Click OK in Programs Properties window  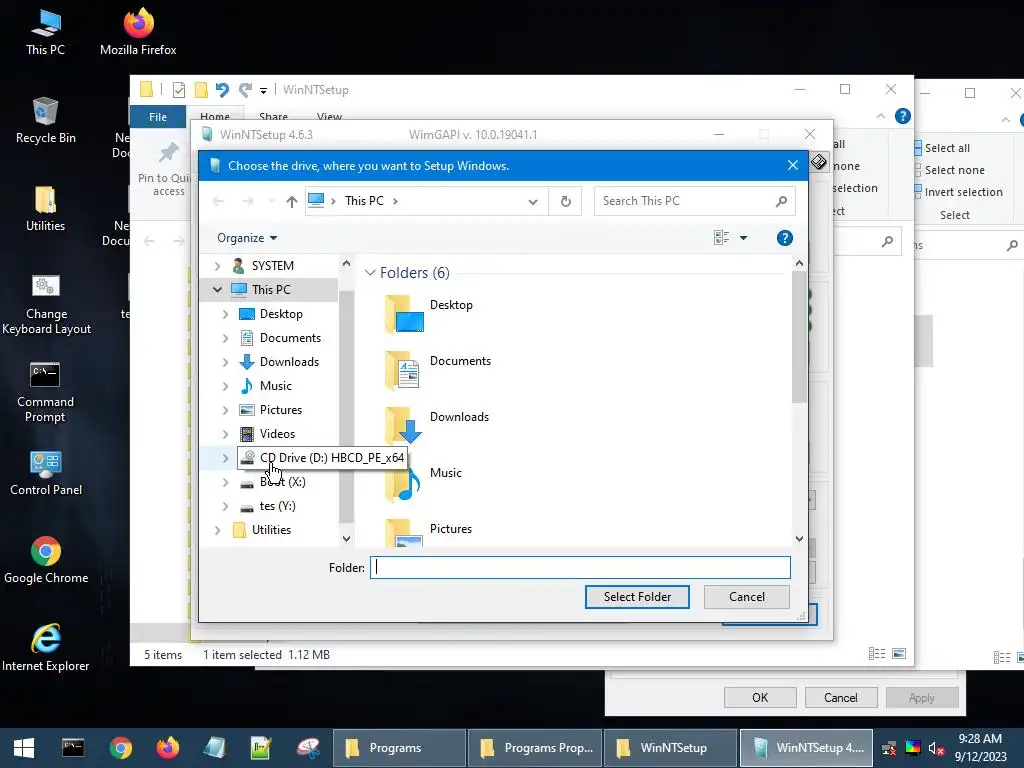point(760,697)
